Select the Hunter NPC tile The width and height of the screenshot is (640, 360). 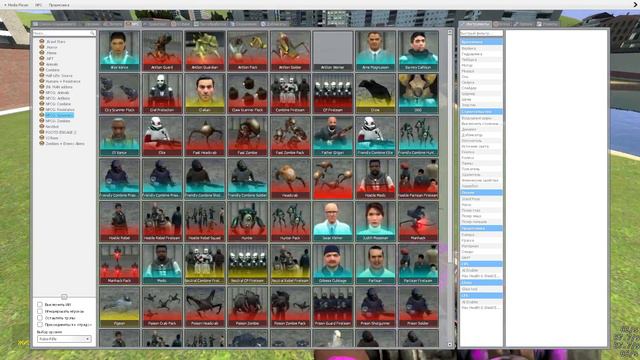pyautogui.click(x=247, y=221)
